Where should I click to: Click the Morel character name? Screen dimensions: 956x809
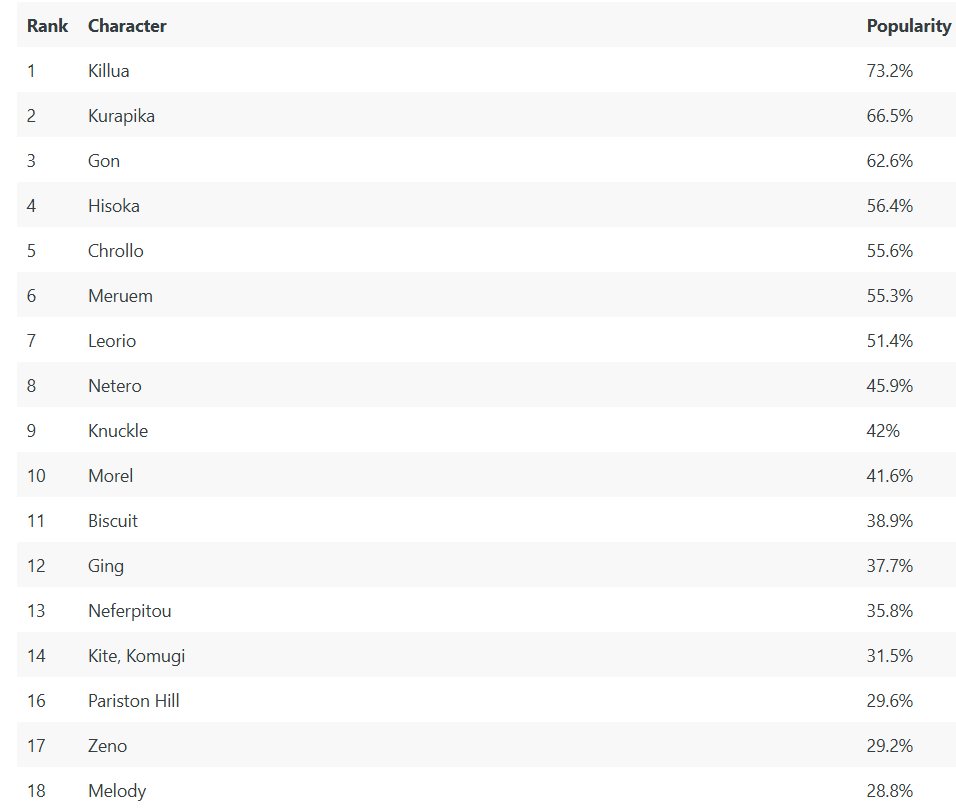[x=110, y=476]
